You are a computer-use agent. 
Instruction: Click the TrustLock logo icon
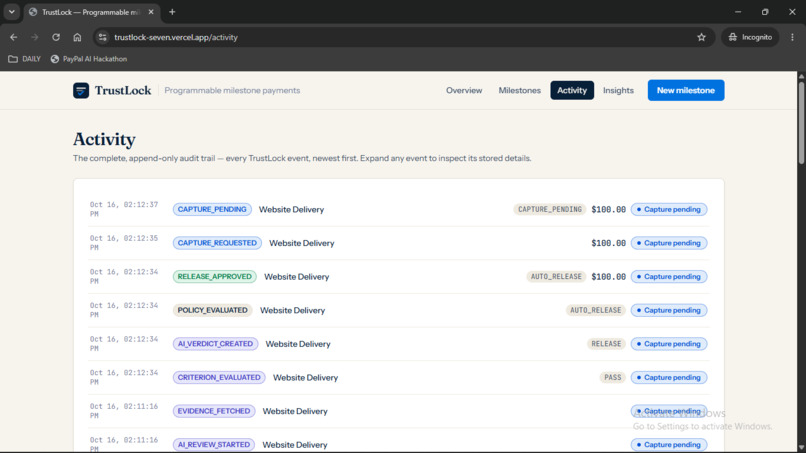(81, 90)
